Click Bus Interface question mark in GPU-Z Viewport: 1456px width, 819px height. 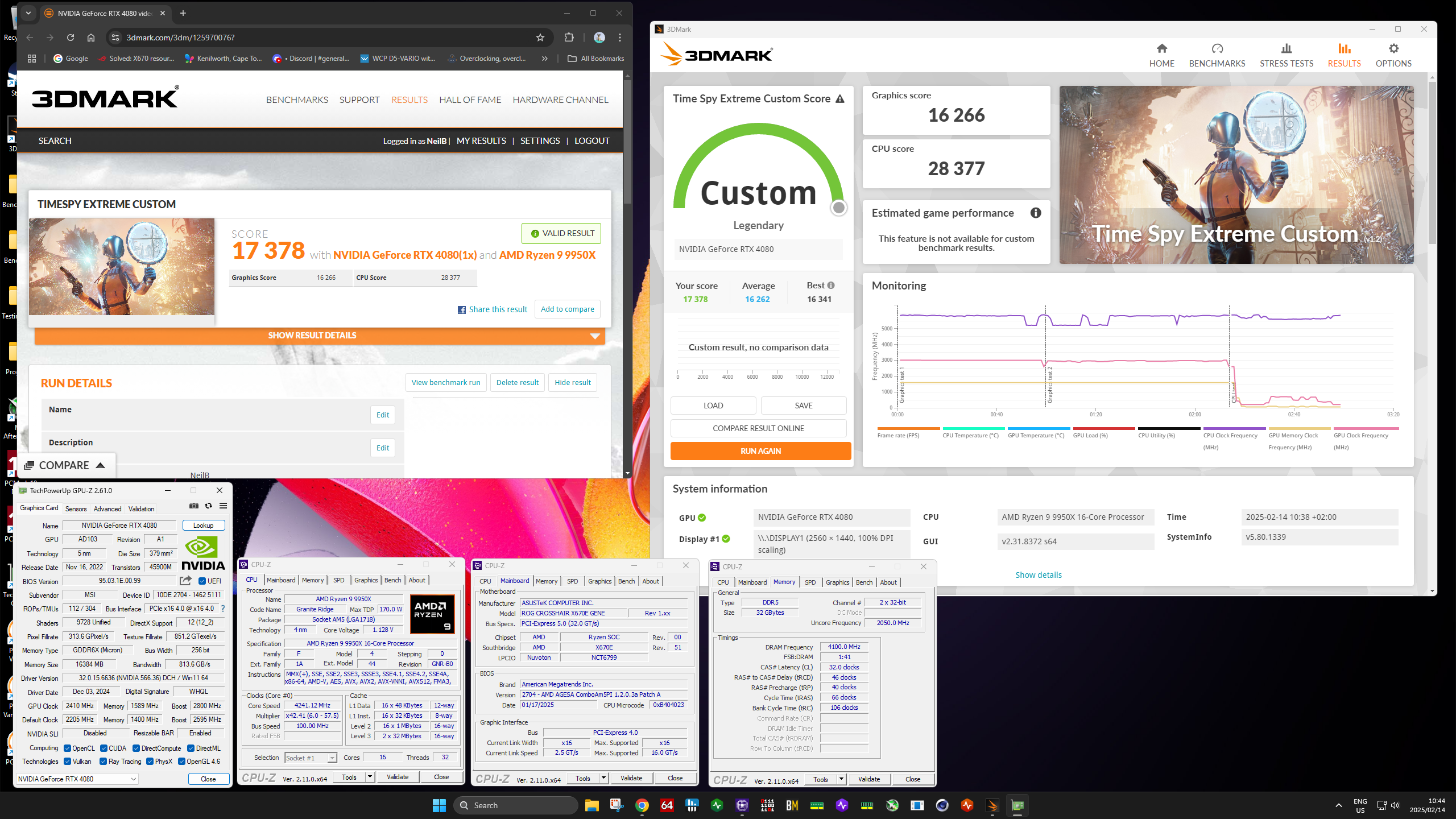pyautogui.click(x=223, y=609)
